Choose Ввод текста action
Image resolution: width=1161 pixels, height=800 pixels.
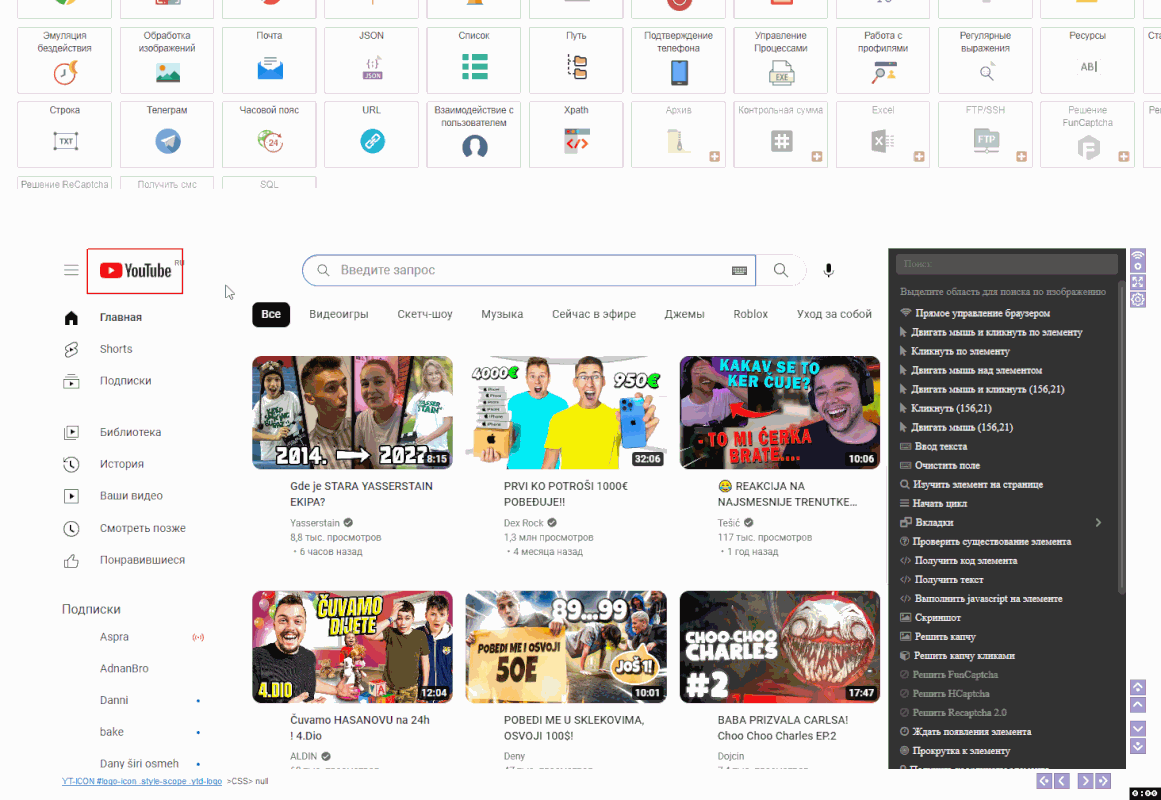coord(940,447)
